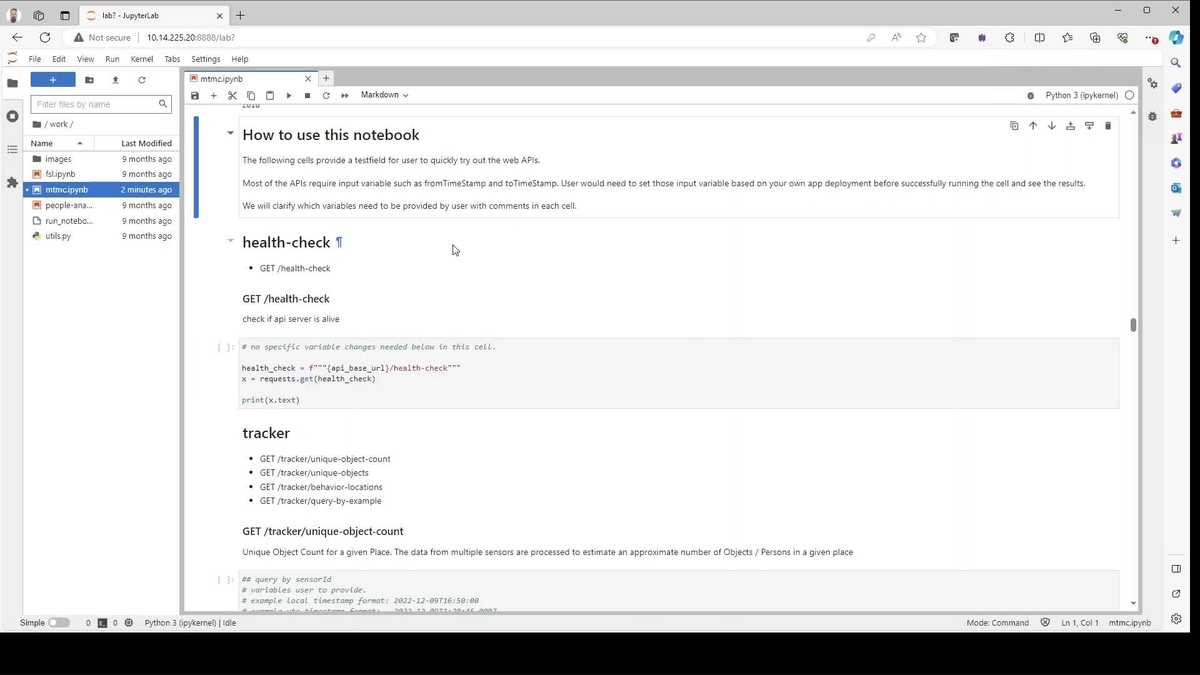The image size is (1200, 675).
Task: Interrupt the kernel using stop icon
Action: 307,96
